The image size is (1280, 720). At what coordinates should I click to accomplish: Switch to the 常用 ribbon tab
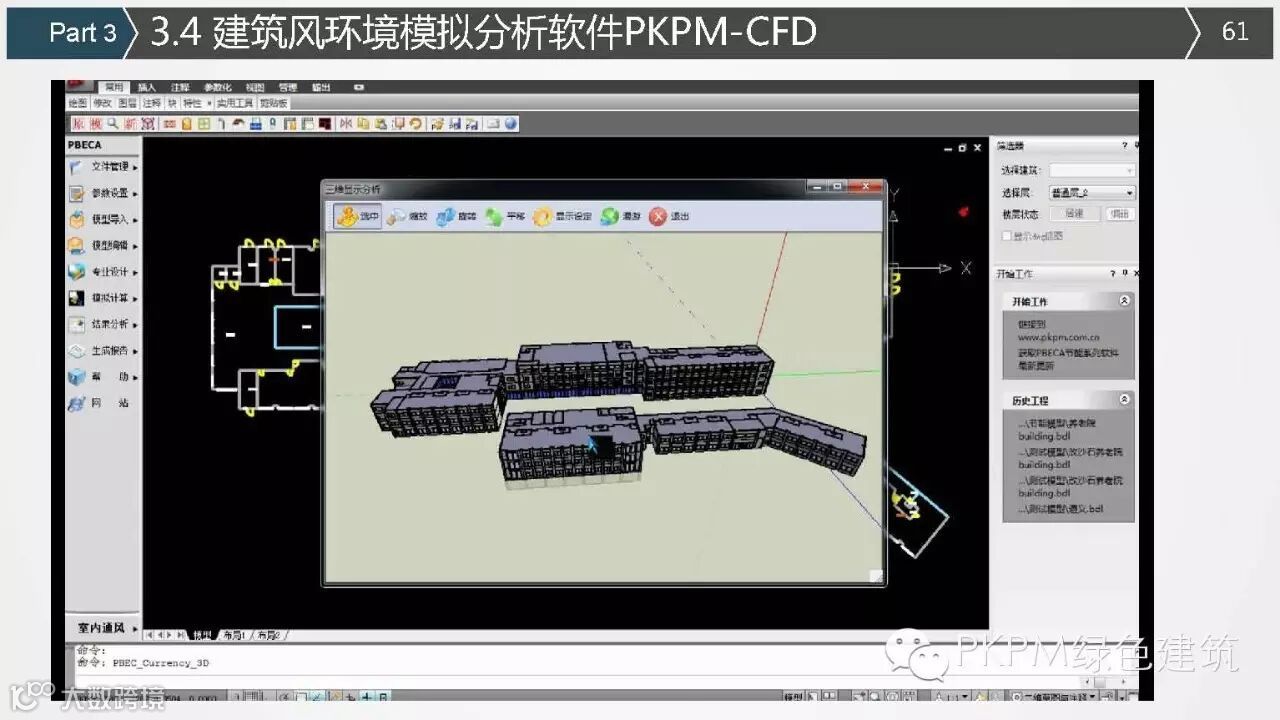pos(114,87)
